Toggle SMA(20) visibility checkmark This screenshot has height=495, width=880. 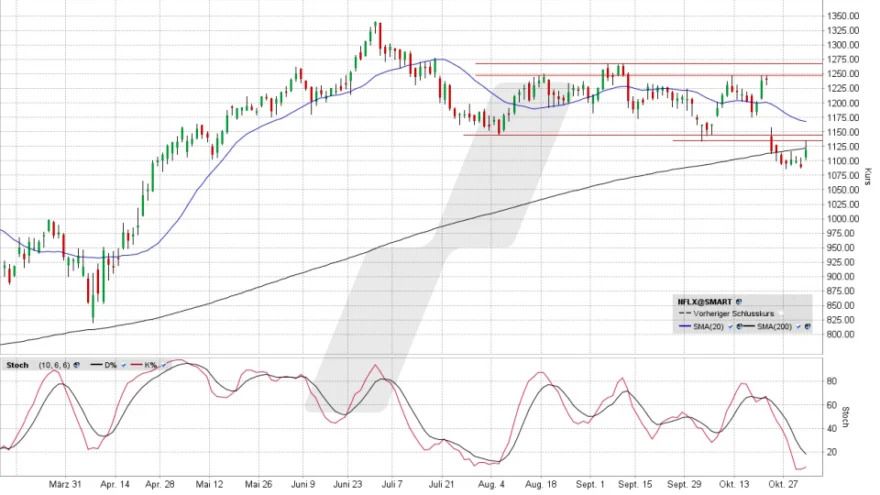tap(729, 327)
